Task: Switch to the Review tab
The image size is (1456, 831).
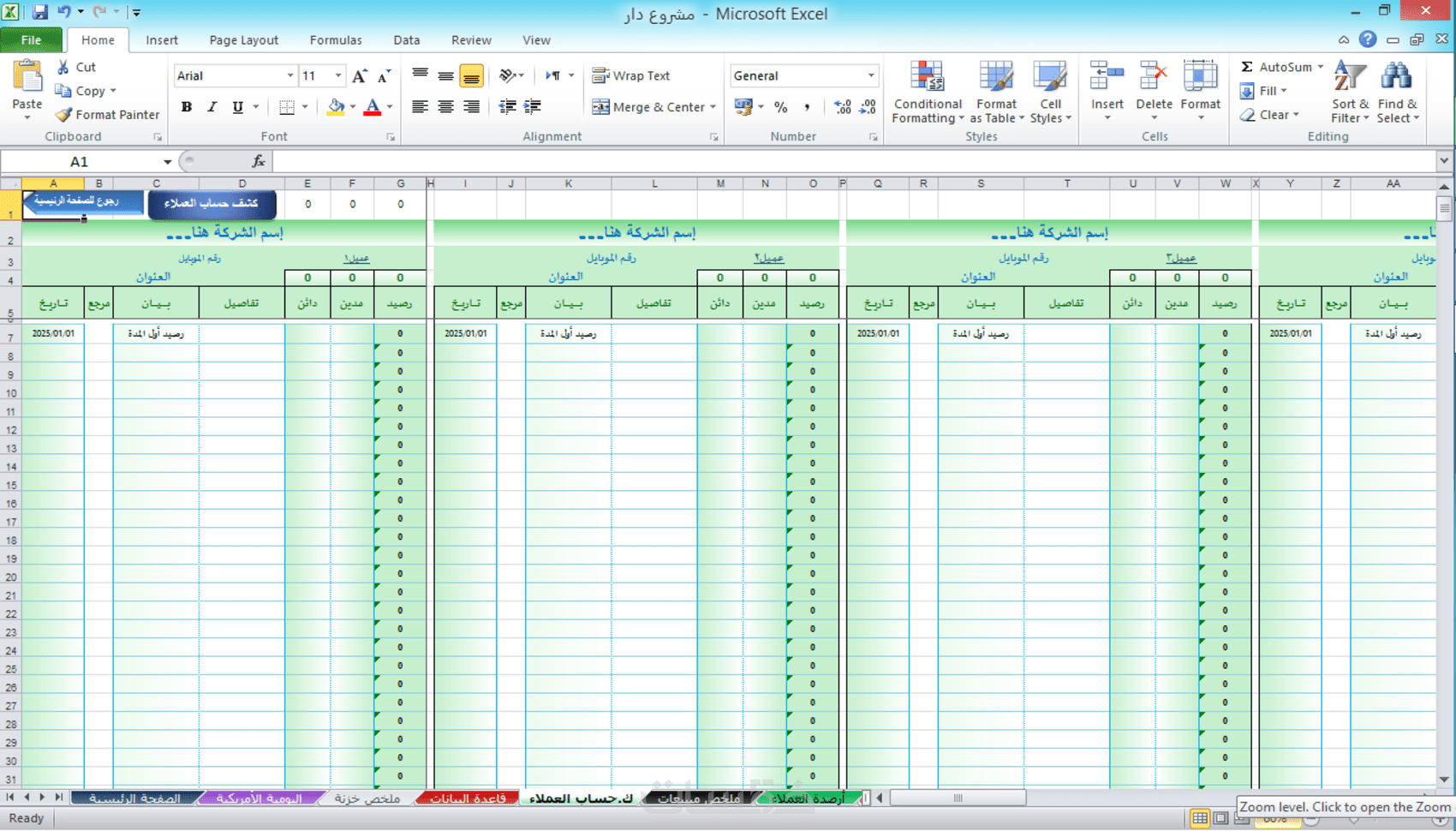Action: [471, 40]
